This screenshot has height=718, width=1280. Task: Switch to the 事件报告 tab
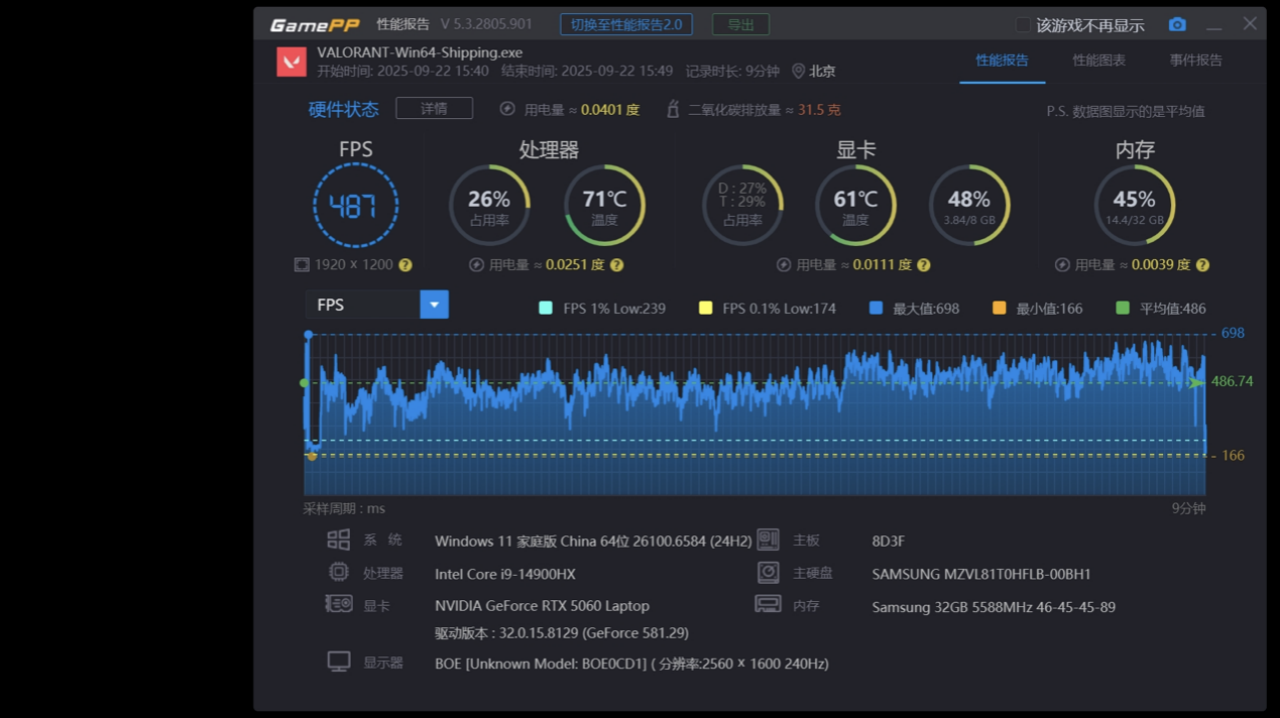click(x=1196, y=60)
